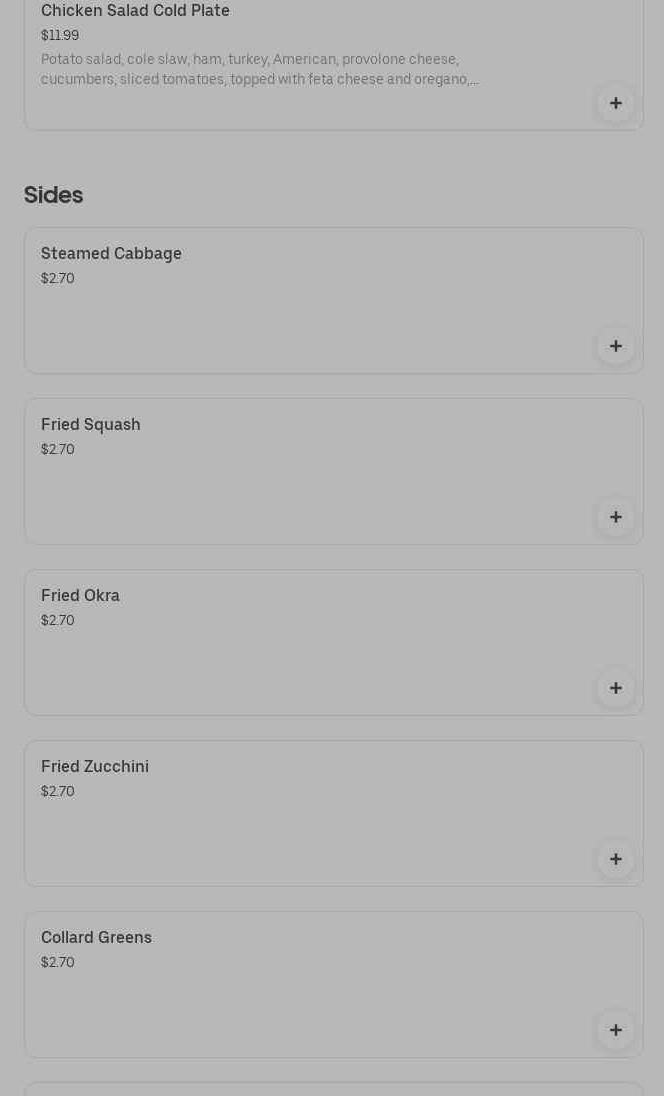This screenshot has width=664, height=1096.
Task: Click the Collard Greens $2.70 price
Action: [58, 963]
